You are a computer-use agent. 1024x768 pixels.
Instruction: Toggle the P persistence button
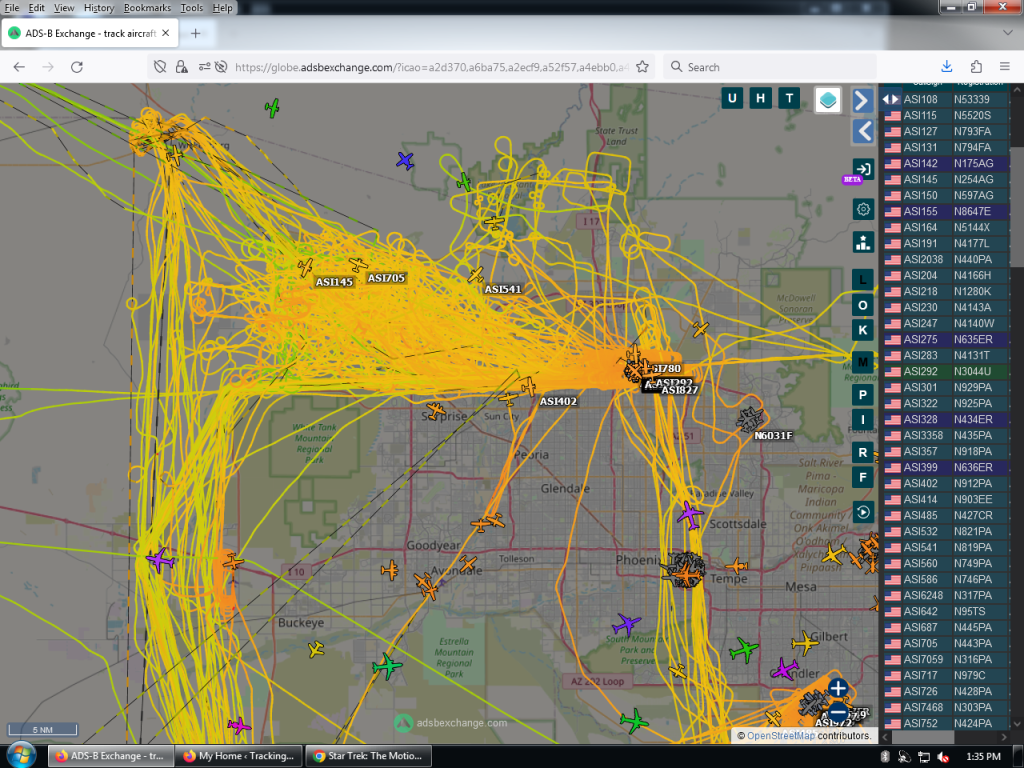(863, 394)
